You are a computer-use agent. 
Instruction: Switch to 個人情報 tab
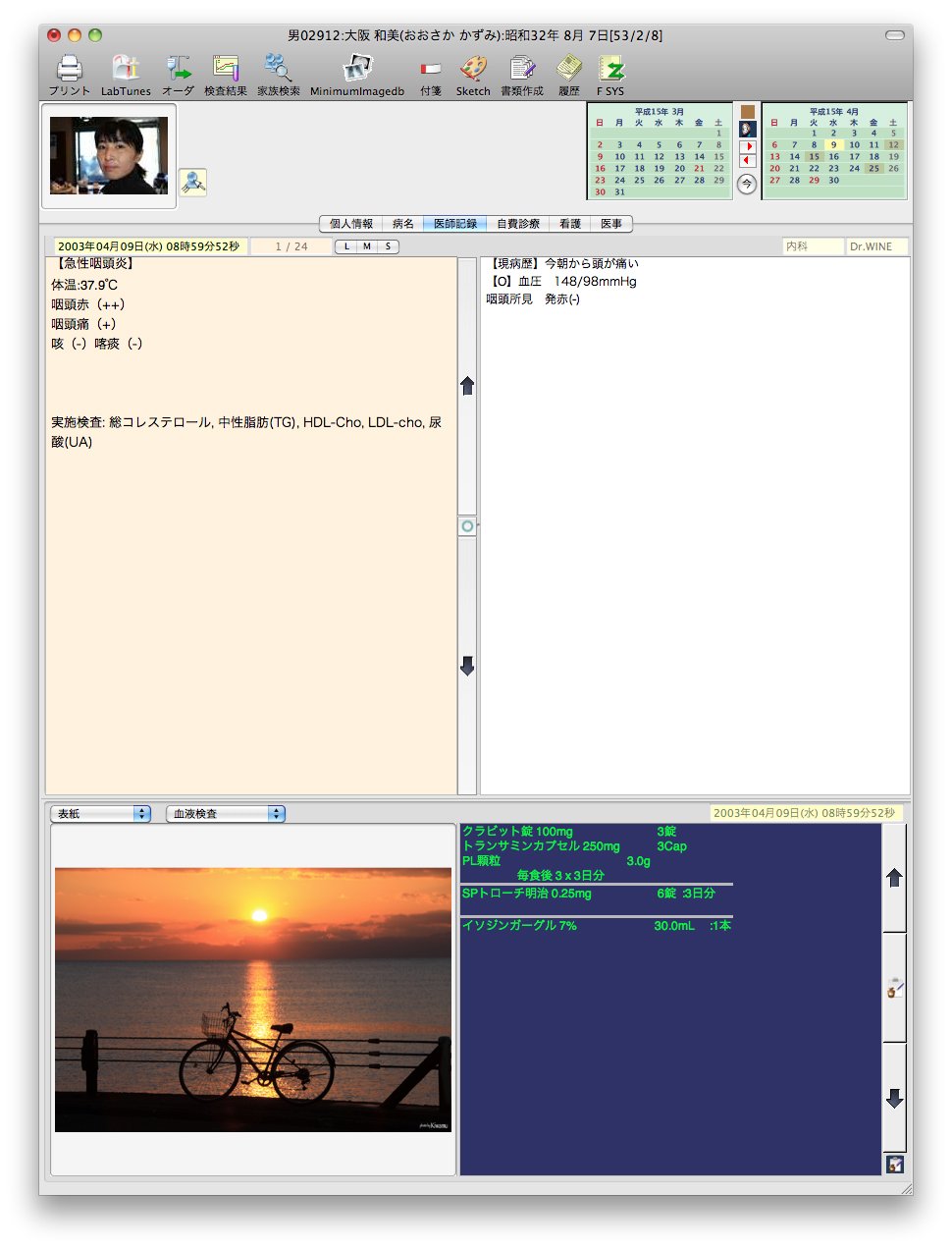[x=351, y=224]
